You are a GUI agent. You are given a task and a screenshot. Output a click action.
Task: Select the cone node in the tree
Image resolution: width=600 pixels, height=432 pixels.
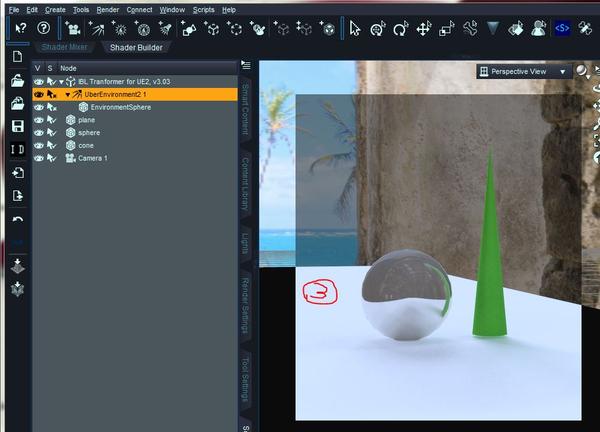coord(86,146)
